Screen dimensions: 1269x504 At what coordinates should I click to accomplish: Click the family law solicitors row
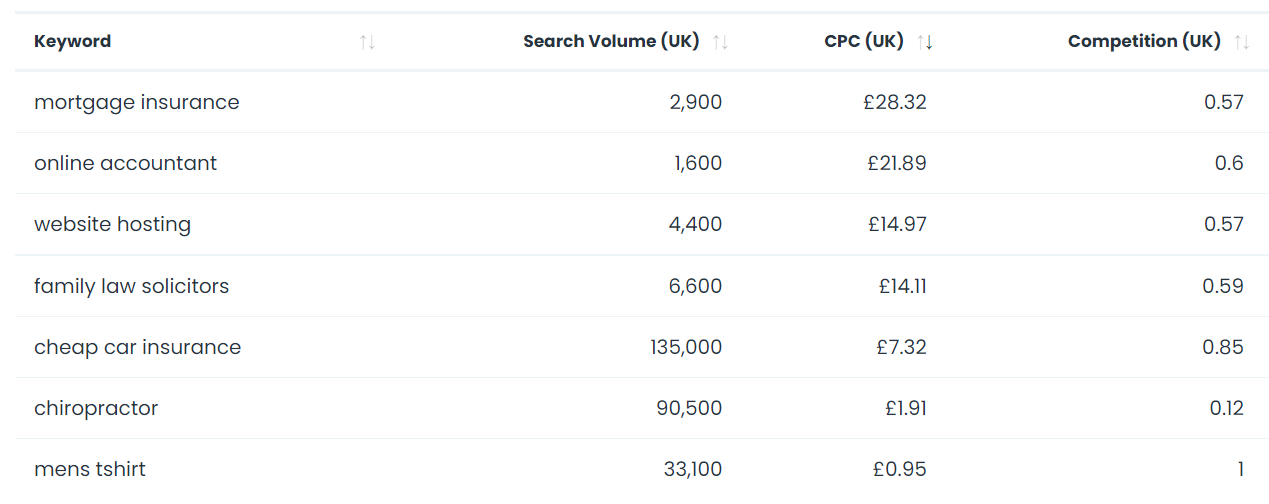[x=131, y=286]
